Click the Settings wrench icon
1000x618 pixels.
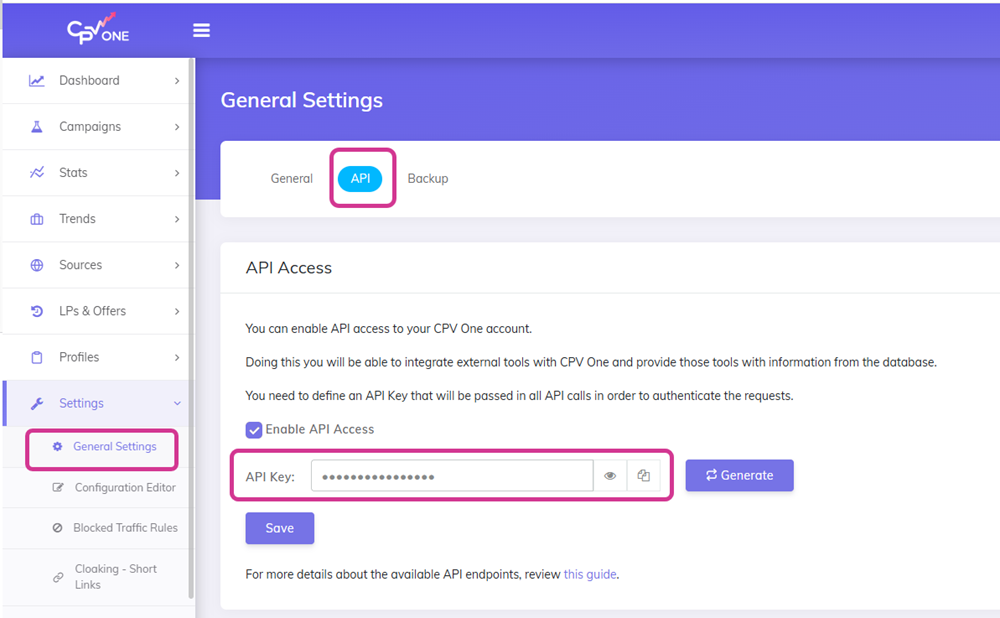point(39,402)
